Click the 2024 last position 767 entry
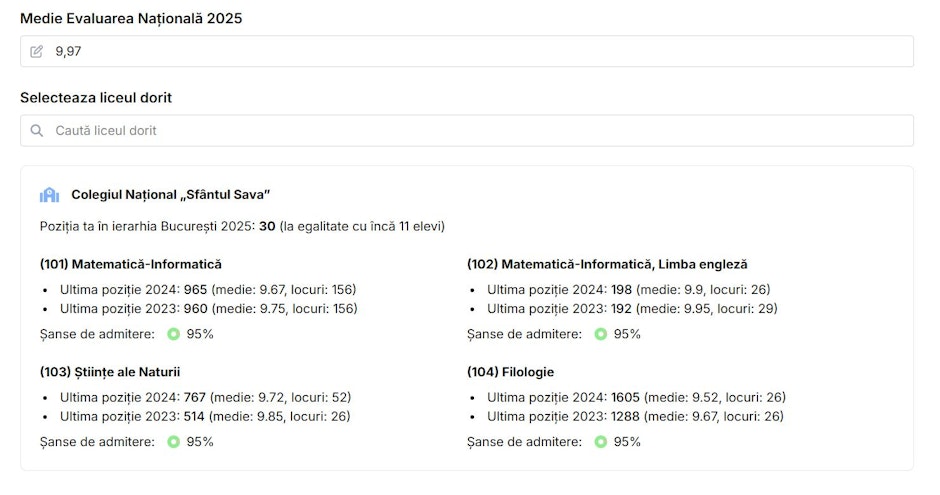Image resolution: width=940 pixels, height=495 pixels. click(x=206, y=397)
